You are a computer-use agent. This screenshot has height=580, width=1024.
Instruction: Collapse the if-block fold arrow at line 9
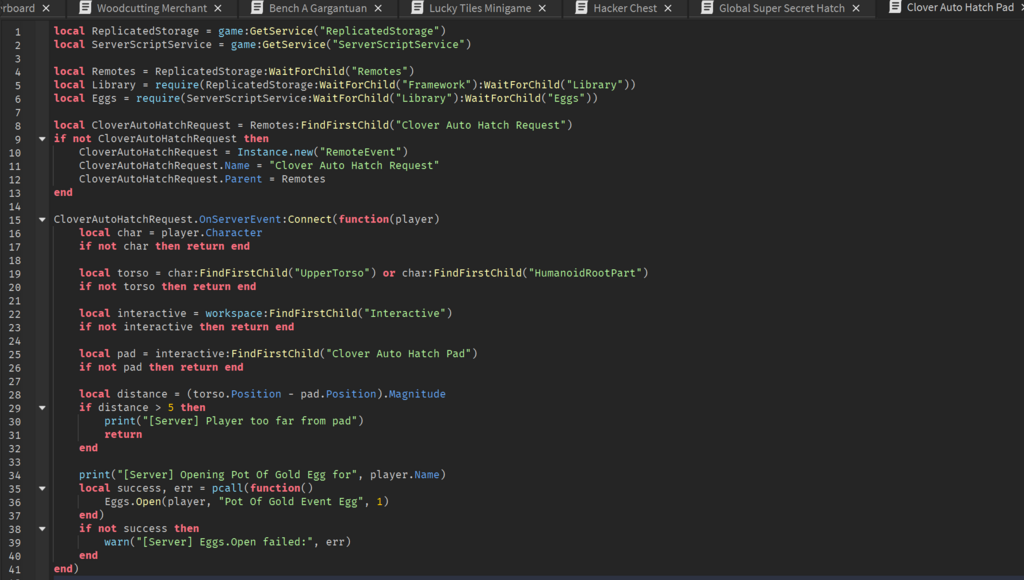tap(42, 139)
